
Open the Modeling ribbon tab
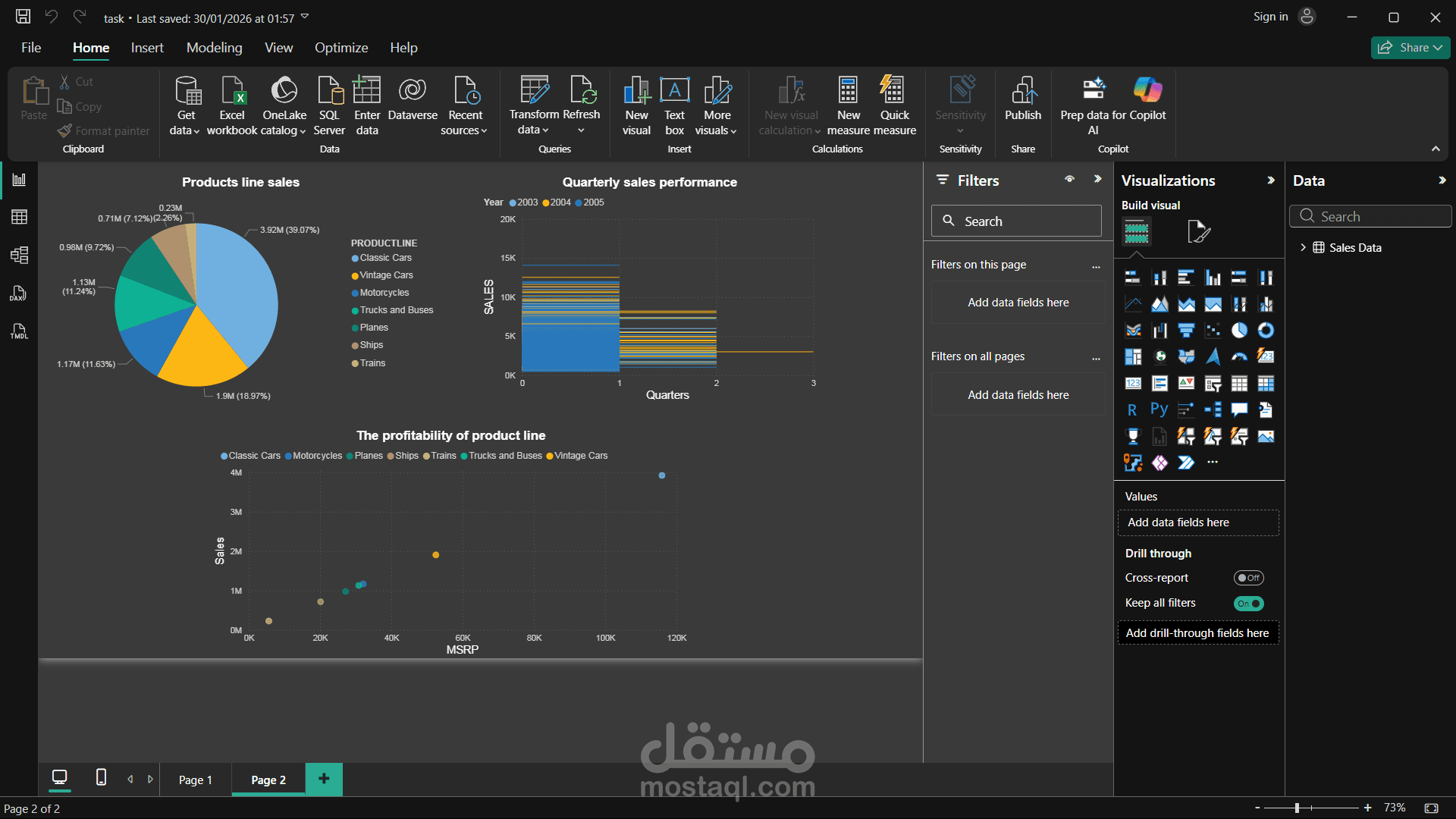pyautogui.click(x=214, y=48)
